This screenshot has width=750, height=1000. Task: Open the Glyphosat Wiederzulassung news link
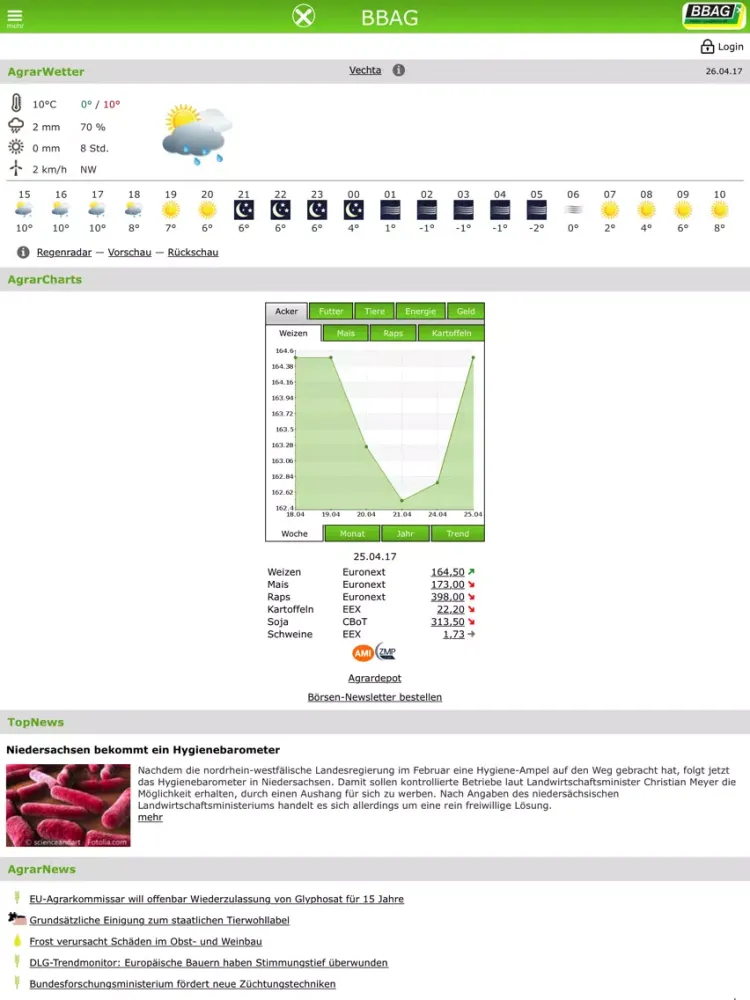[x=216, y=899]
